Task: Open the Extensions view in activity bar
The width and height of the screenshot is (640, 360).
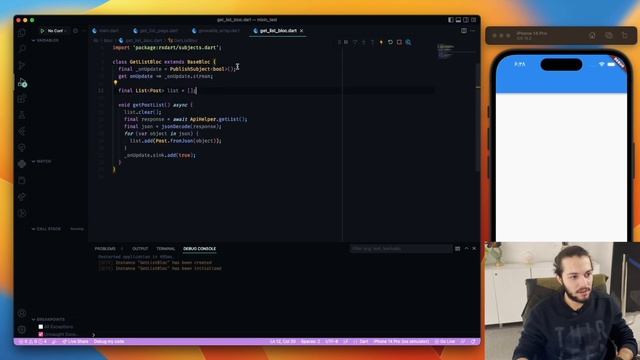Action: (x=22, y=98)
